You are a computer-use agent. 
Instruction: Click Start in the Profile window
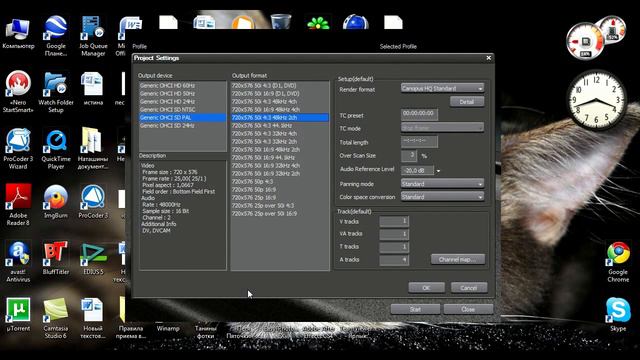point(415,309)
